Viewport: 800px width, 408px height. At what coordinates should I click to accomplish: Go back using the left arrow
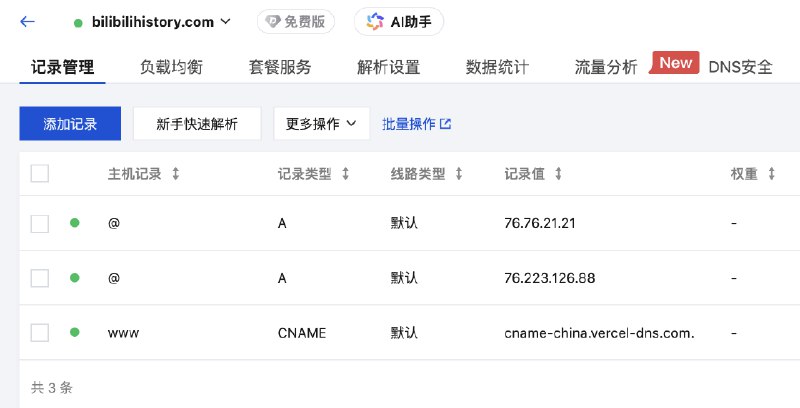(x=27, y=21)
